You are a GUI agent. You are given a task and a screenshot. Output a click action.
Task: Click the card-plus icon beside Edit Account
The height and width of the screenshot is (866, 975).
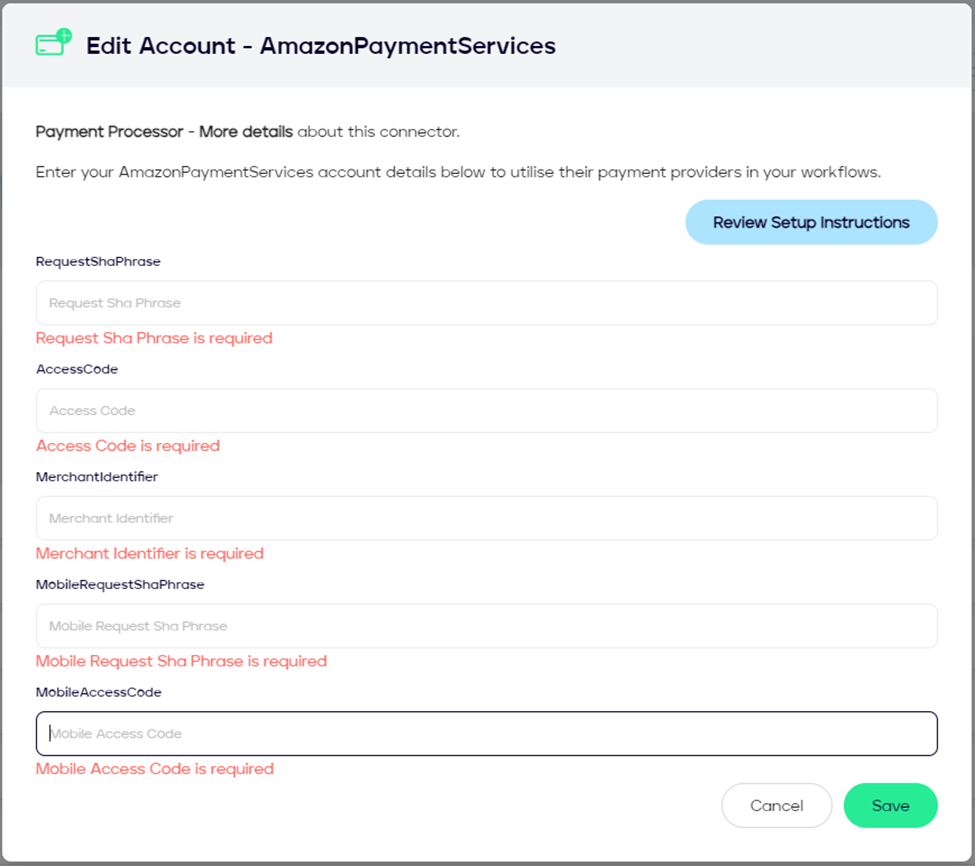tap(54, 44)
